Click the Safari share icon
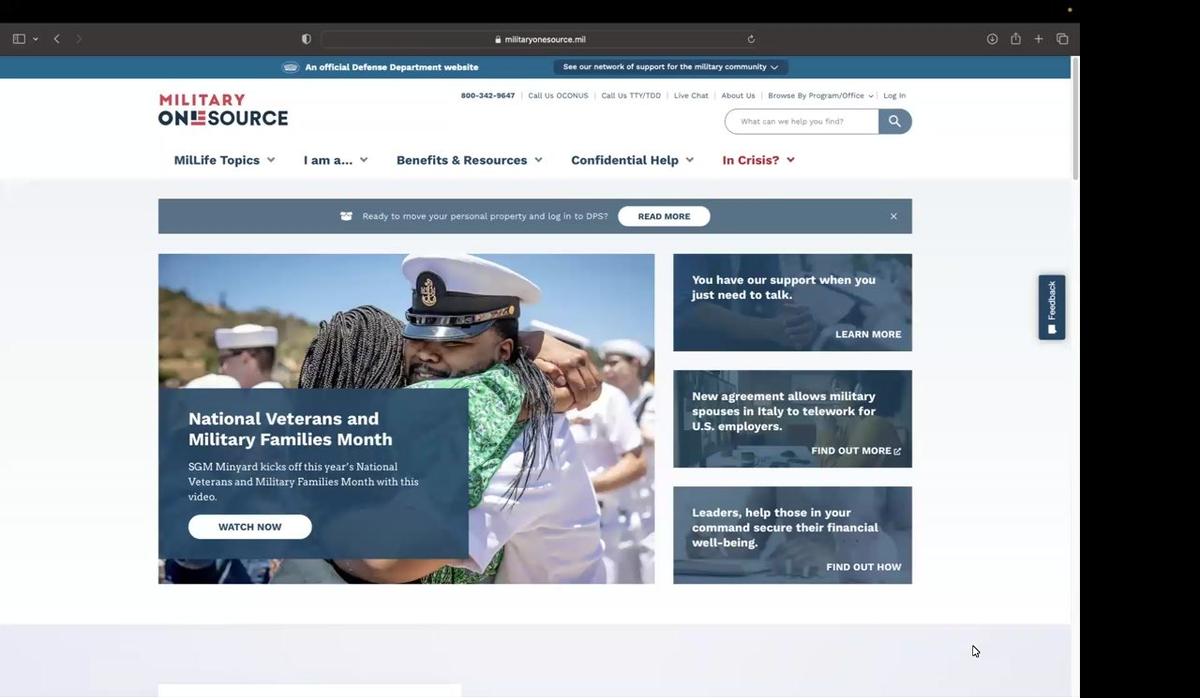1200x698 pixels. click(1015, 39)
